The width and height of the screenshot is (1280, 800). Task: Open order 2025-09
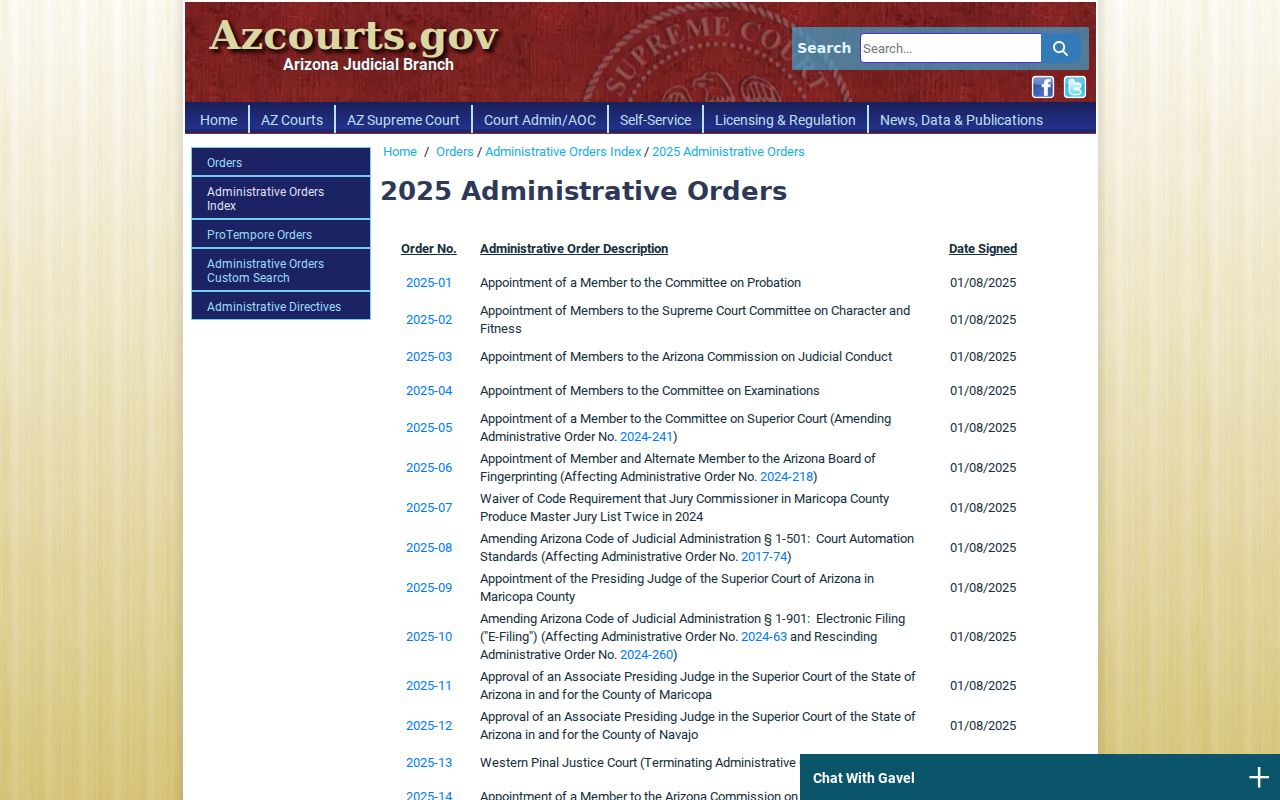tap(429, 588)
